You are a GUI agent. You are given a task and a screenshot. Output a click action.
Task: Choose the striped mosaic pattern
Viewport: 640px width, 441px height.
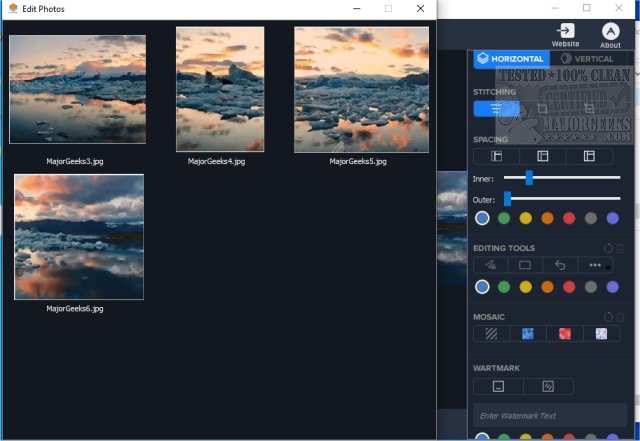click(x=491, y=334)
